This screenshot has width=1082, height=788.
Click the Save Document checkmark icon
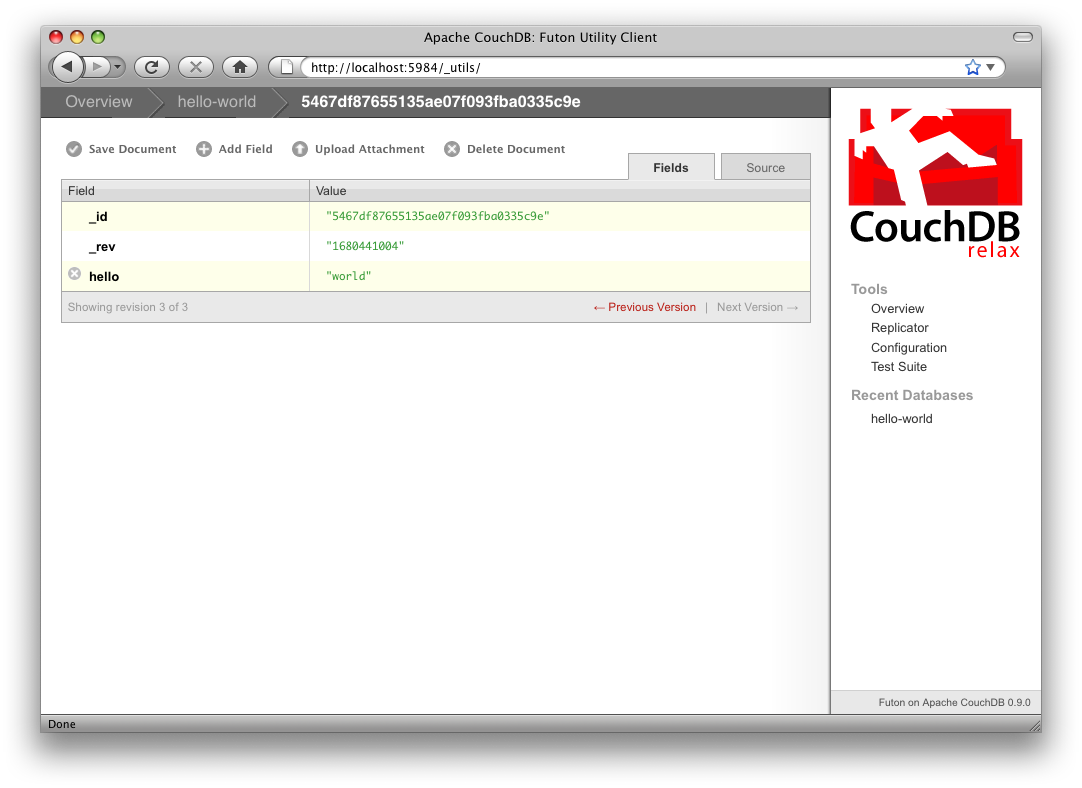(74, 149)
